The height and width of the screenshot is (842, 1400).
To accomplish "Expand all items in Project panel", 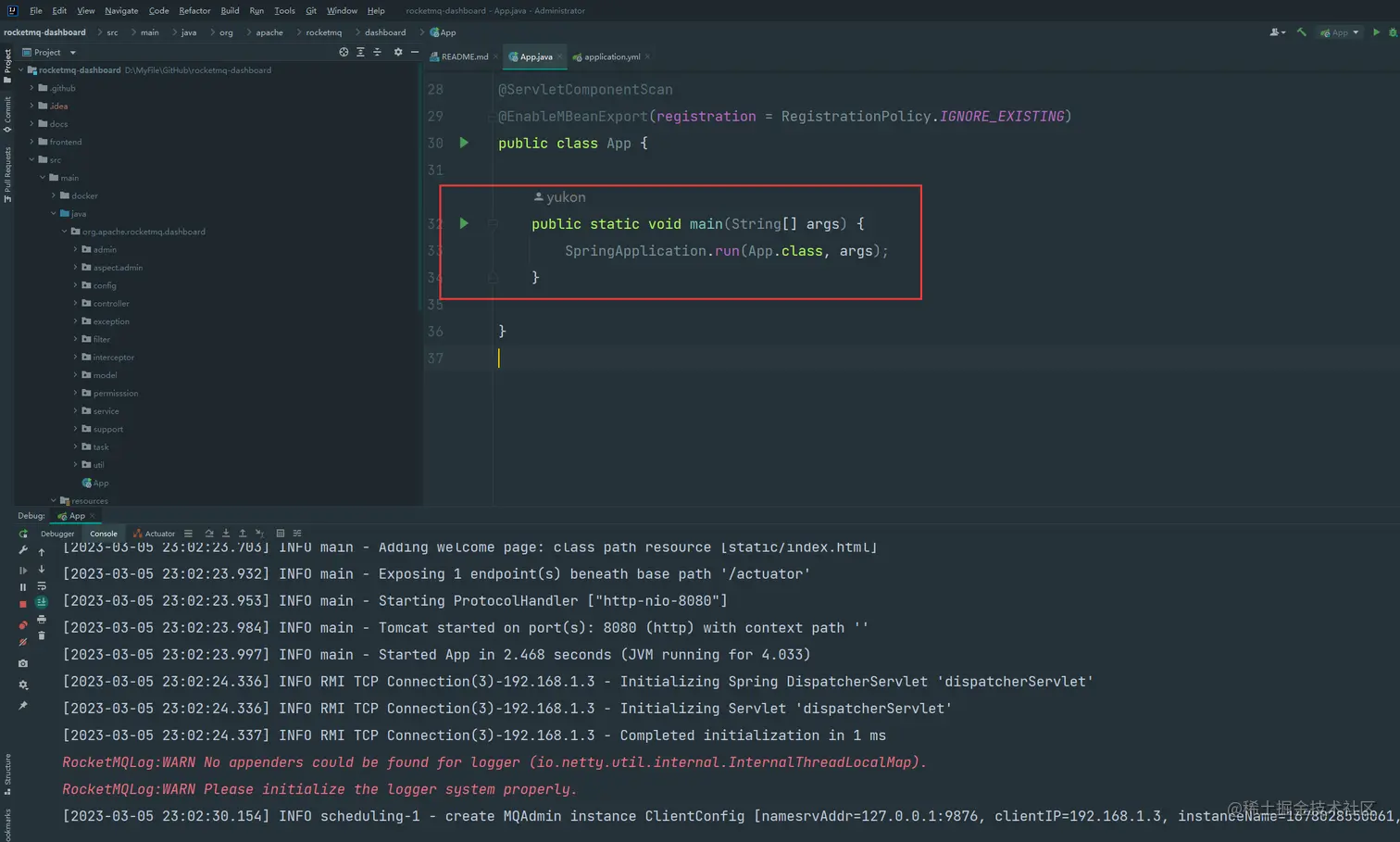I will pos(360,52).
